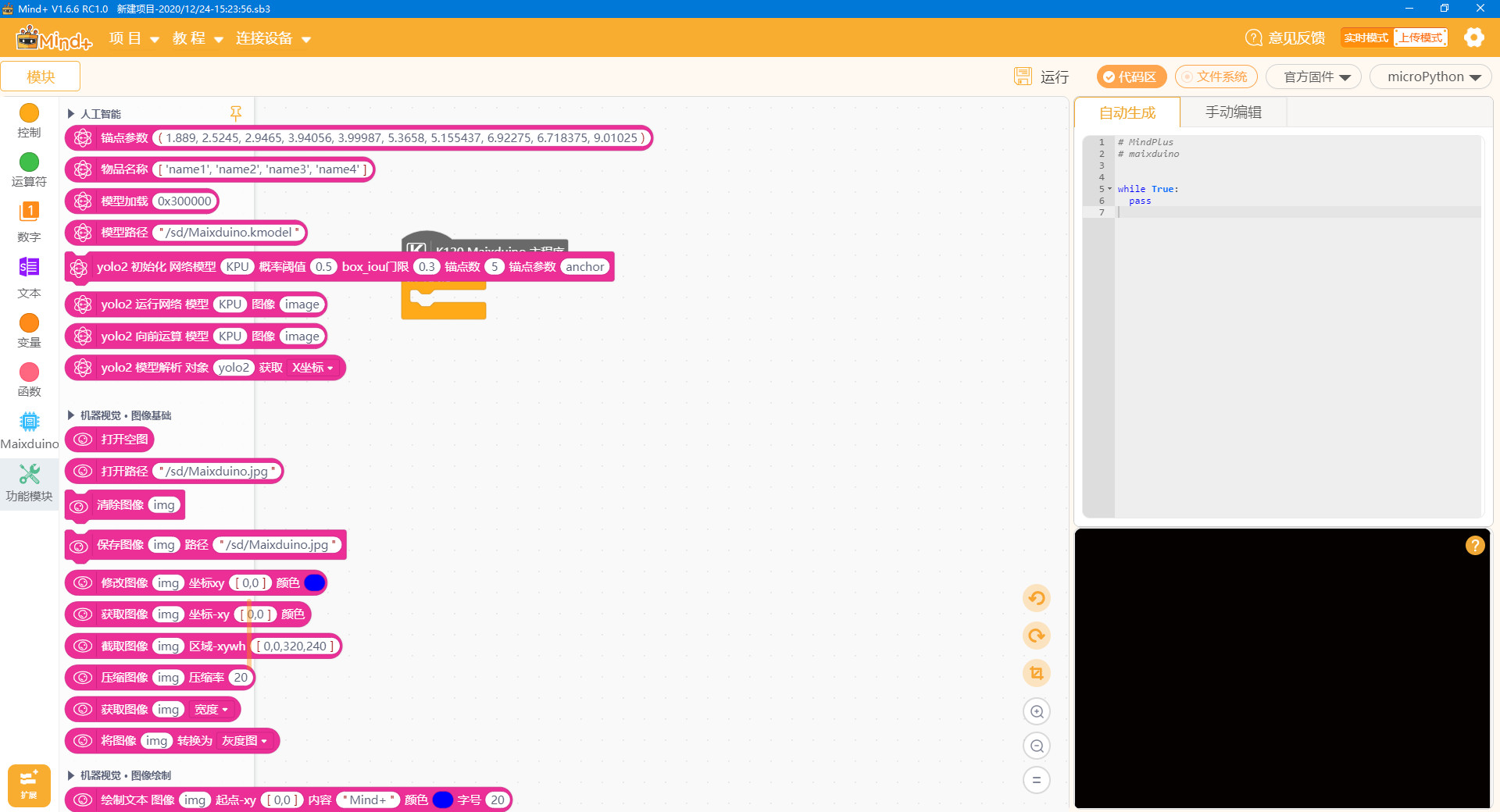Click the crop/screenshot workspace icon
Viewport: 1500px width, 812px height.
pos(1037,673)
